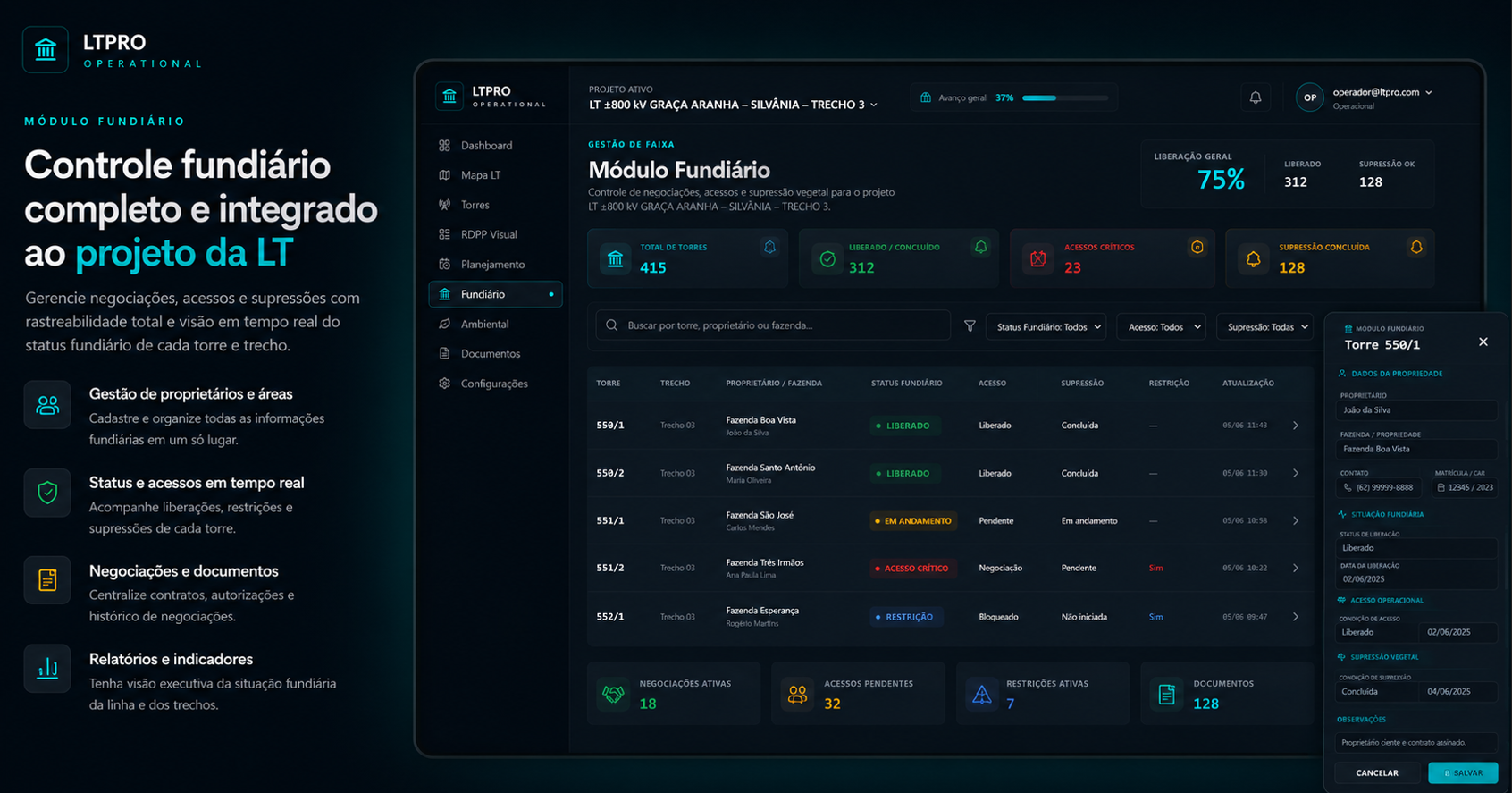Click the Negociações Ativas handshake icon
The height and width of the screenshot is (793, 1512).
(613, 694)
